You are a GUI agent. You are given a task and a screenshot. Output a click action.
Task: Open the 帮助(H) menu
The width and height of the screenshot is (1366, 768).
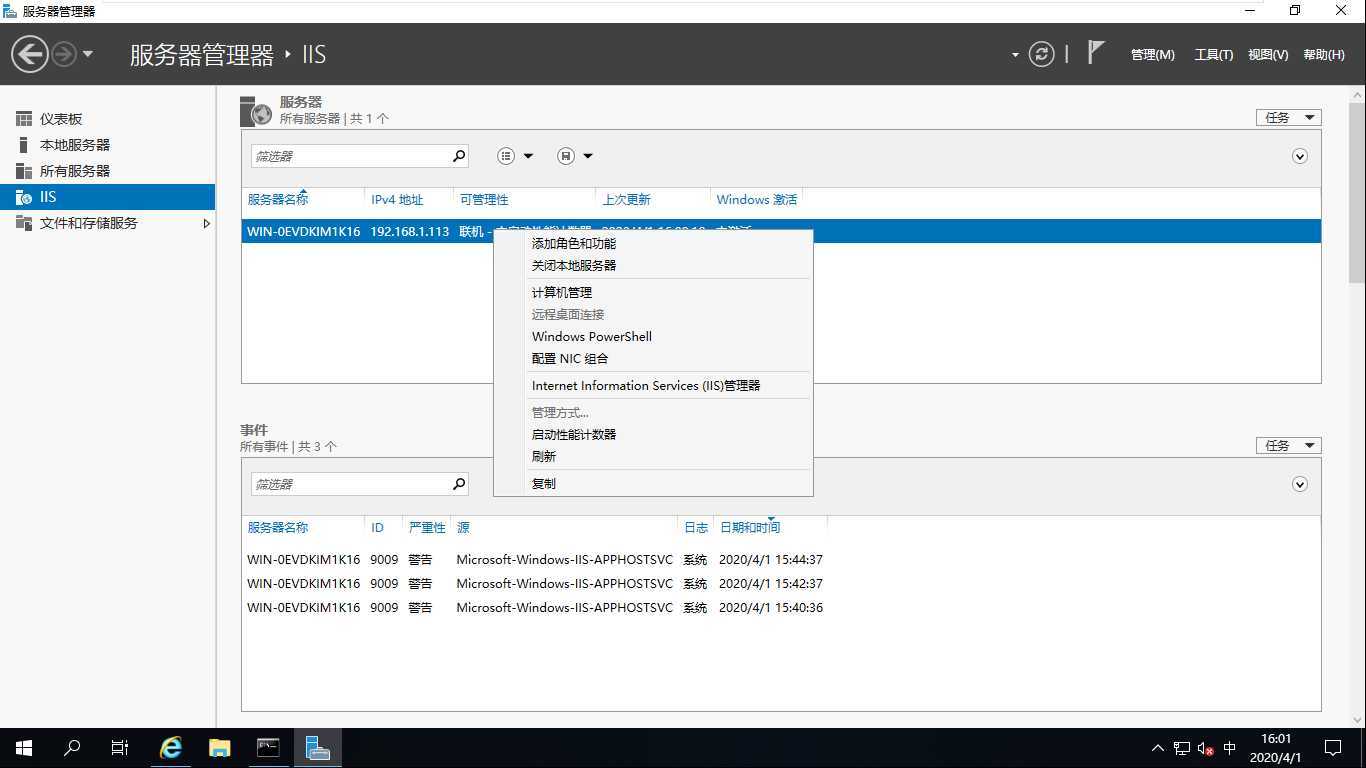pyautogui.click(x=1324, y=55)
